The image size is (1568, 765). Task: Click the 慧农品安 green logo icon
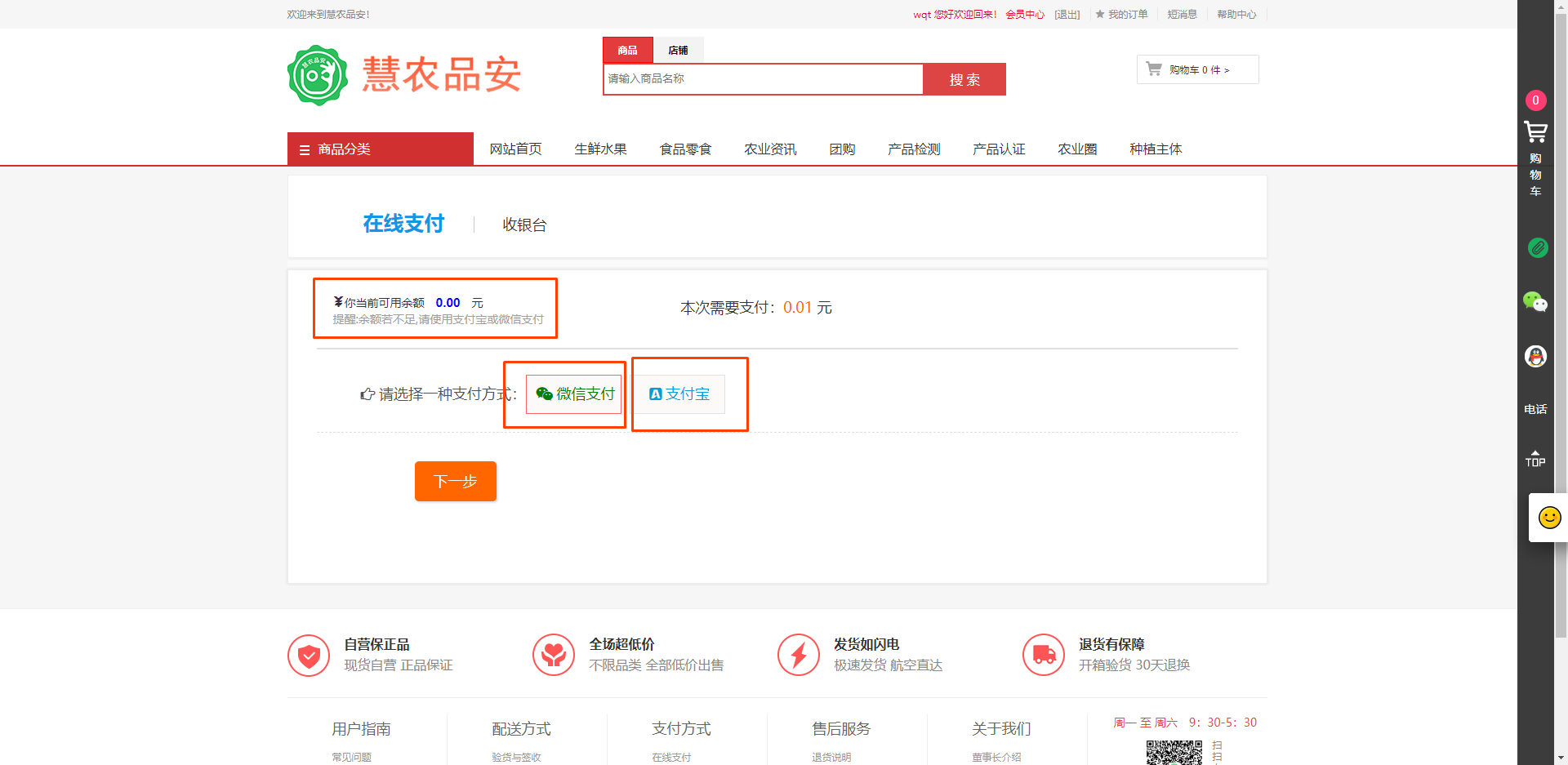(x=318, y=76)
